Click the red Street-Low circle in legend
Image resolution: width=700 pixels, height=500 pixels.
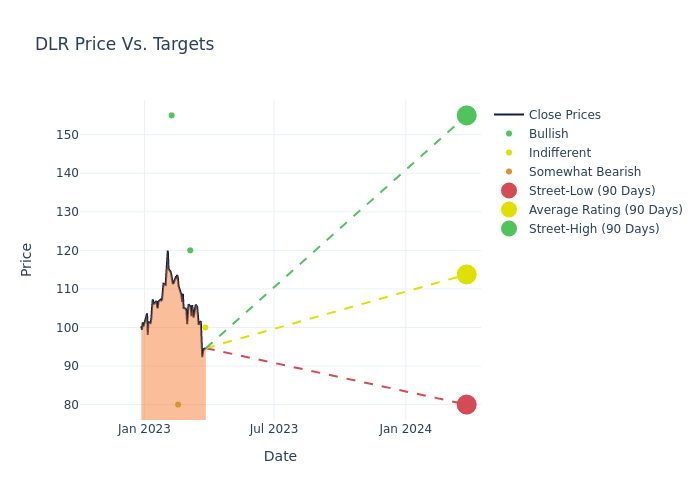(x=509, y=191)
